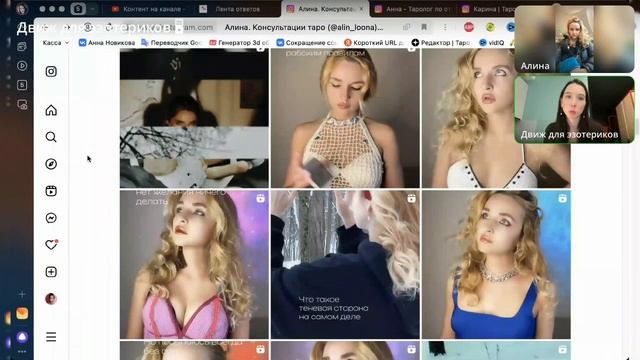Image resolution: width=640 pixels, height=360 pixels.
Task: Open the Редактор | Таро bookmark
Action: 441,42
